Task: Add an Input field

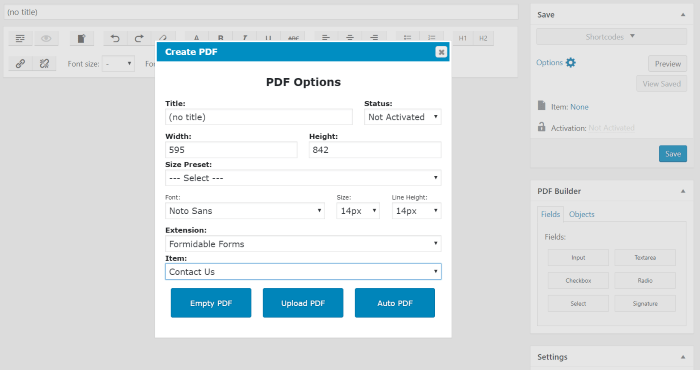Action: click(x=578, y=258)
